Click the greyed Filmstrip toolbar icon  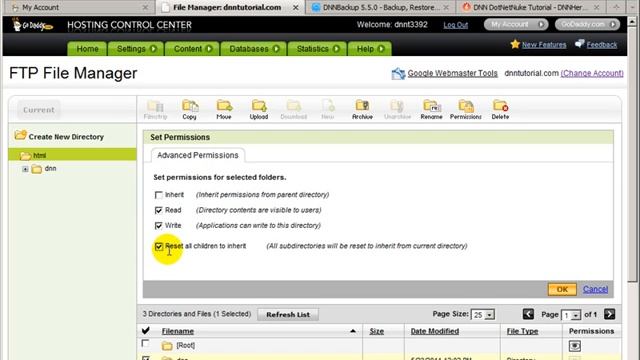pyautogui.click(x=155, y=109)
